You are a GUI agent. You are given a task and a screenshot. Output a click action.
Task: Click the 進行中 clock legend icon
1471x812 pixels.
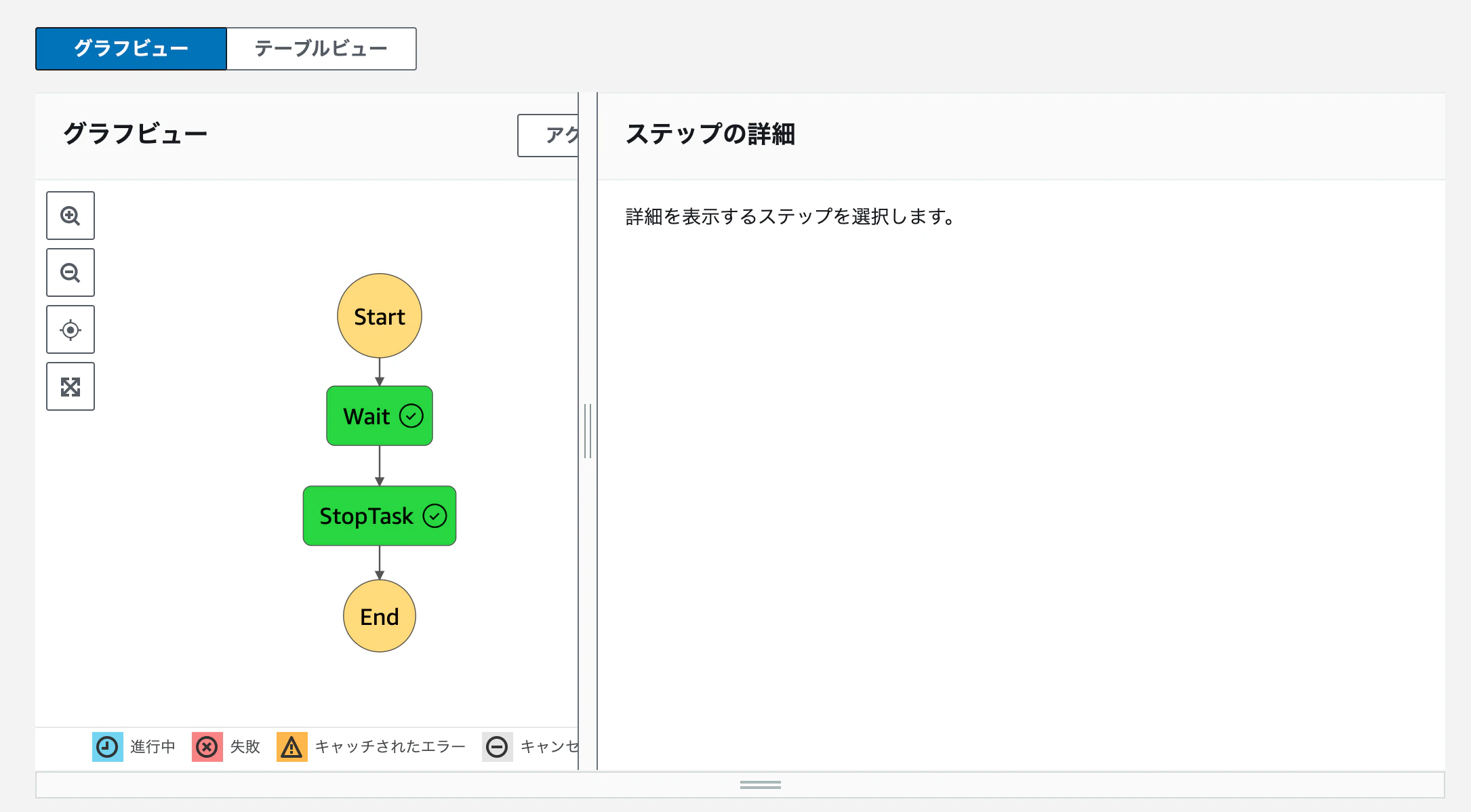106,746
